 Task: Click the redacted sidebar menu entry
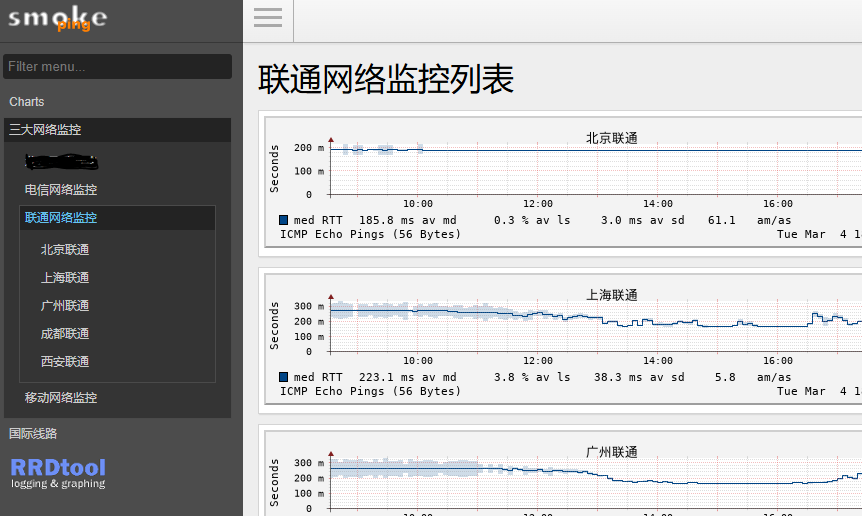pyautogui.click(x=62, y=160)
